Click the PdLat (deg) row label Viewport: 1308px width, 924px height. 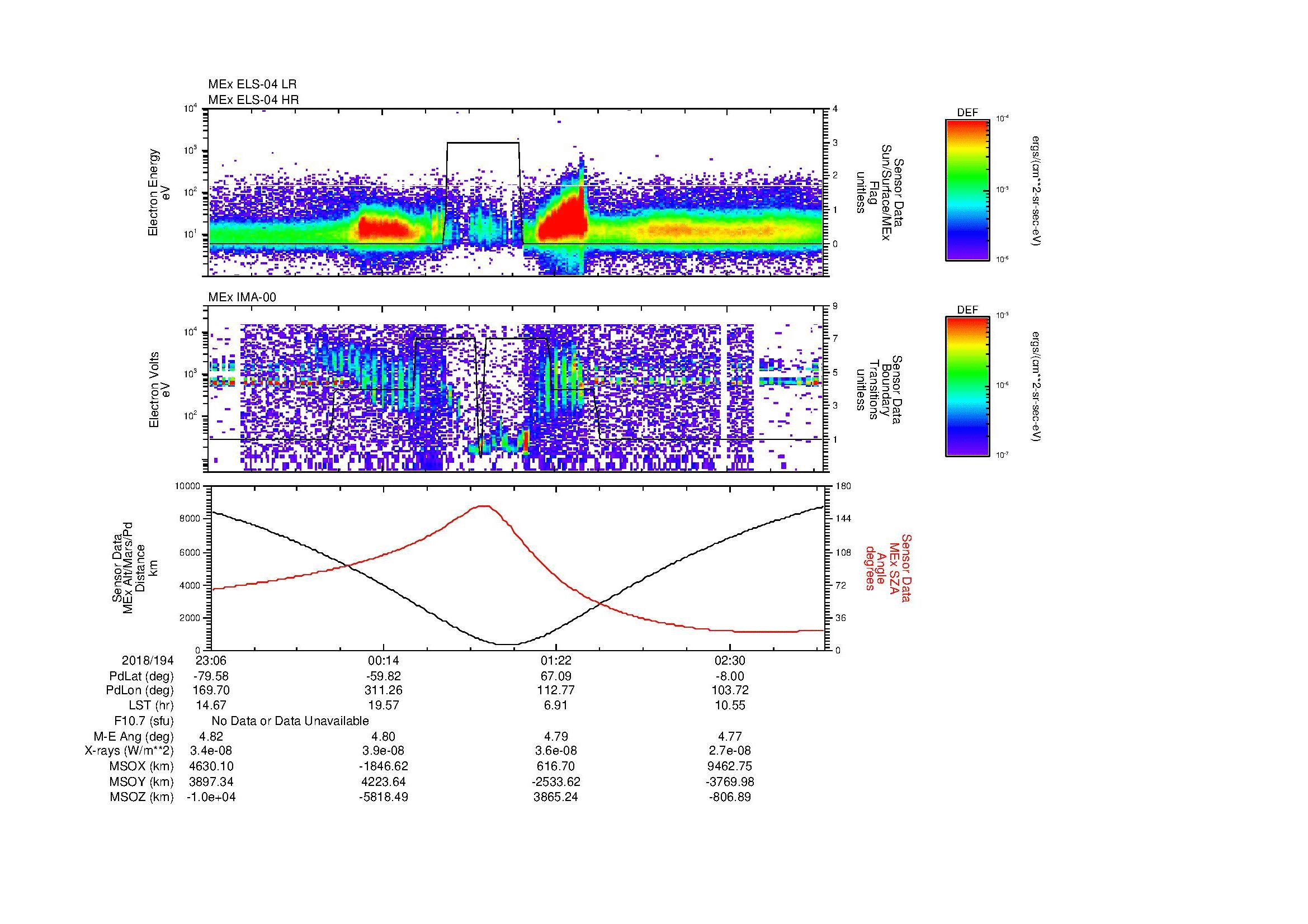coord(141,676)
